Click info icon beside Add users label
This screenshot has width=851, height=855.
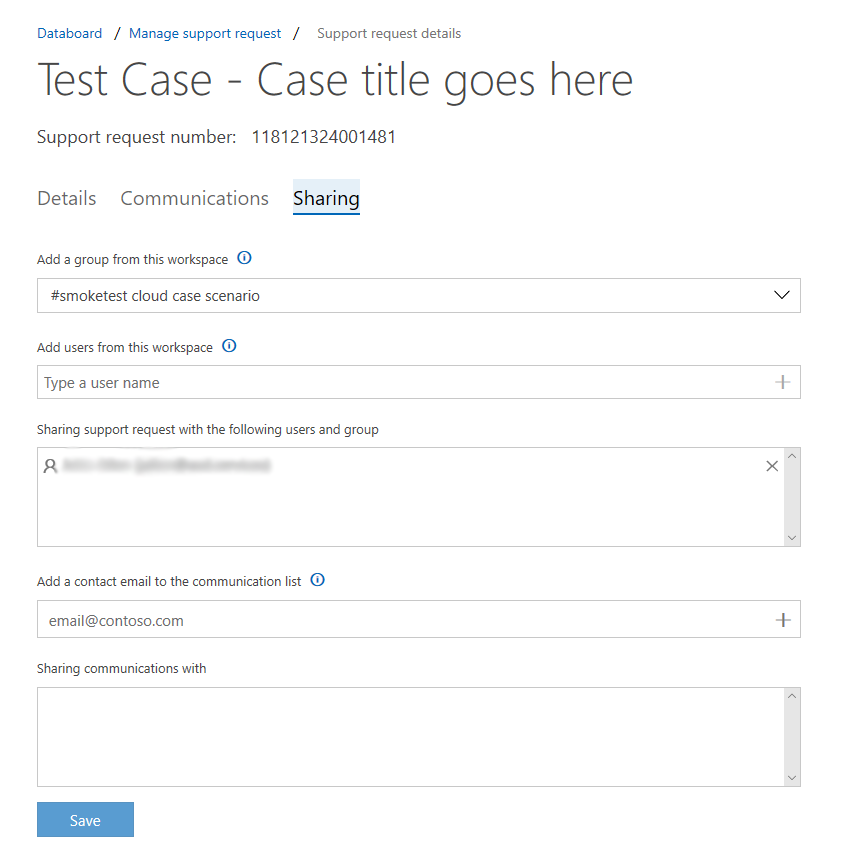click(x=229, y=346)
